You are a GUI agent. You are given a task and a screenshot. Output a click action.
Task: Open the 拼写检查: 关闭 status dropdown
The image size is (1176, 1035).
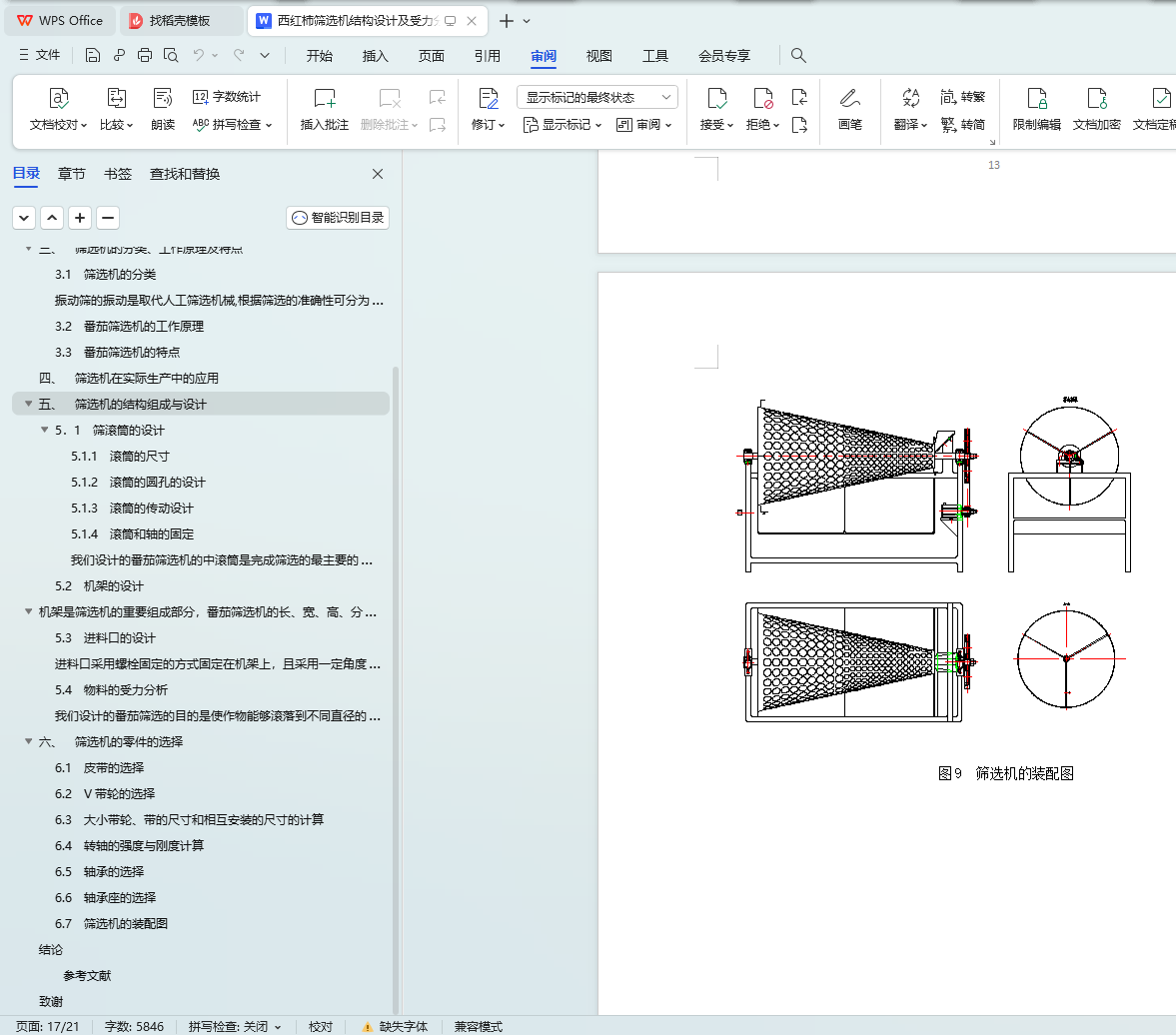pos(235,1026)
